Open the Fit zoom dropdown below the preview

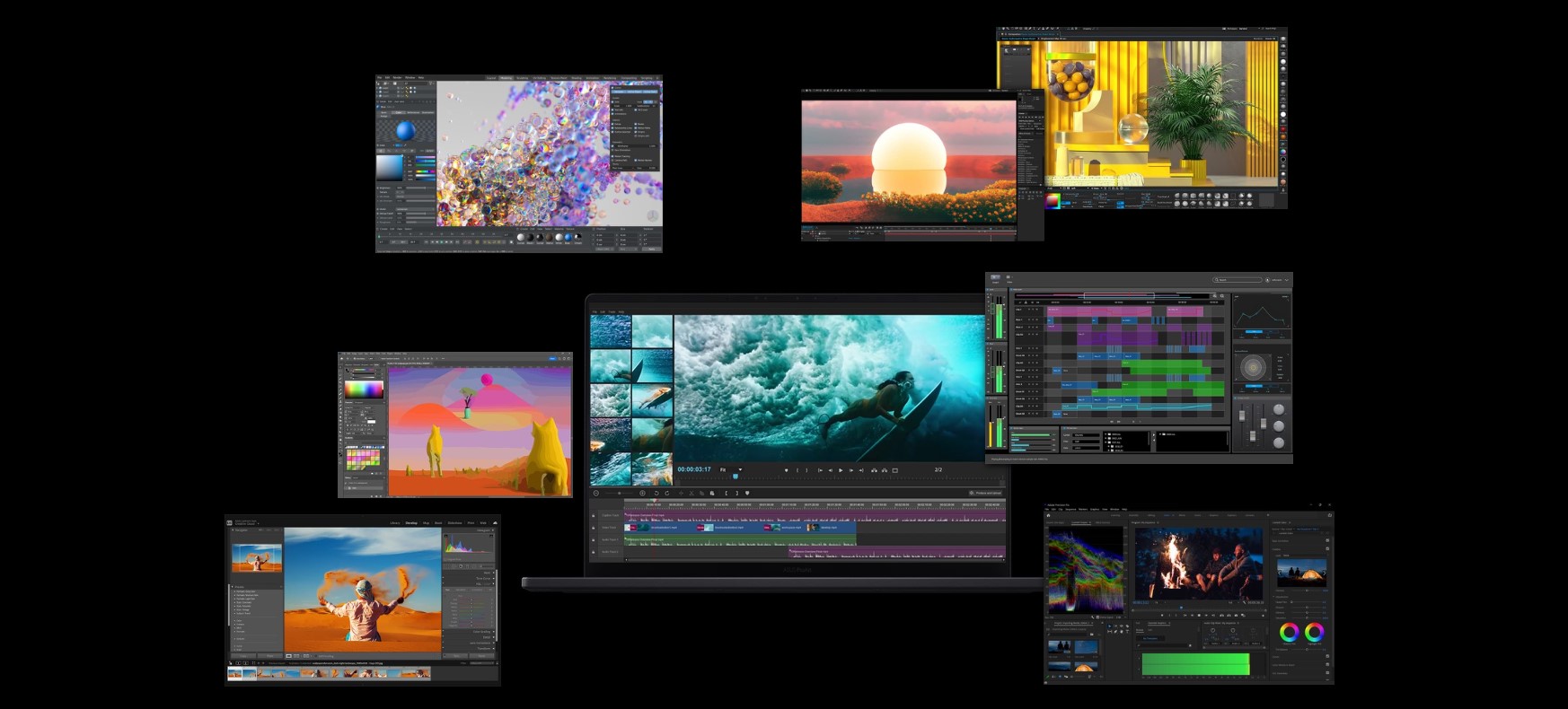(x=730, y=469)
